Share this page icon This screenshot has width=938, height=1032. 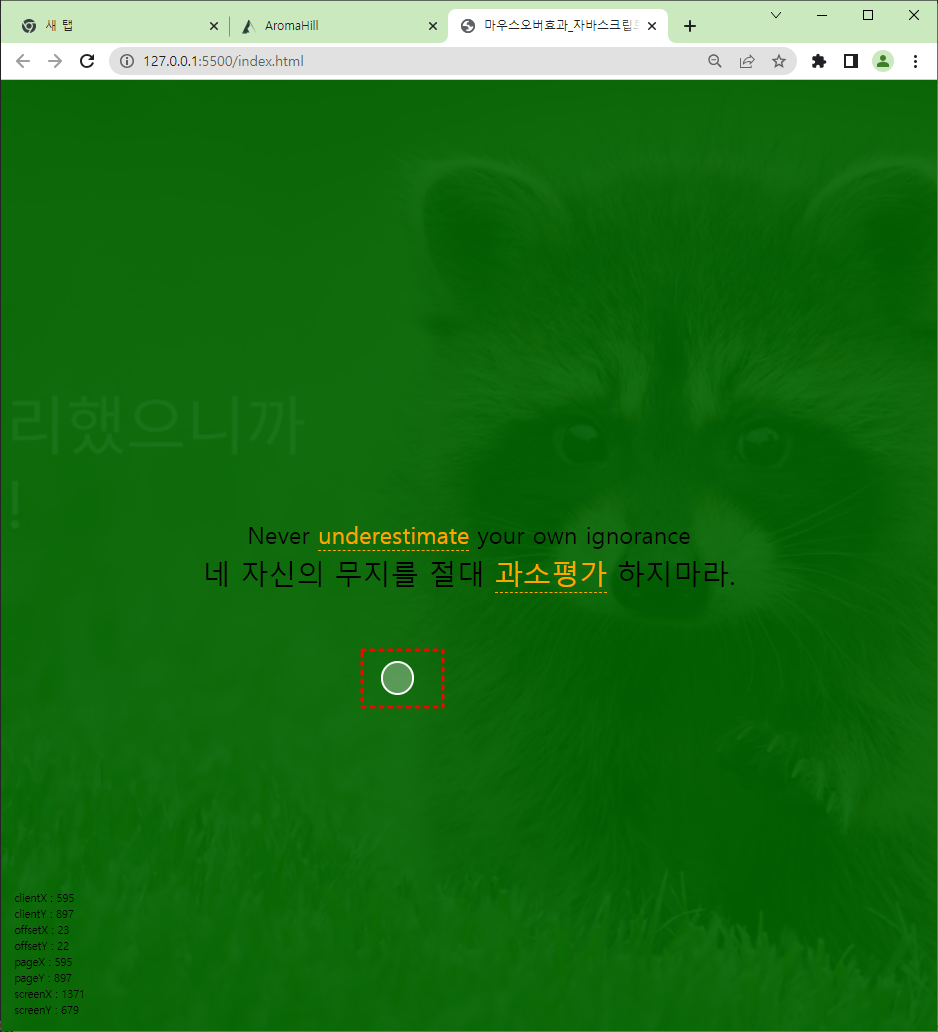pos(747,61)
